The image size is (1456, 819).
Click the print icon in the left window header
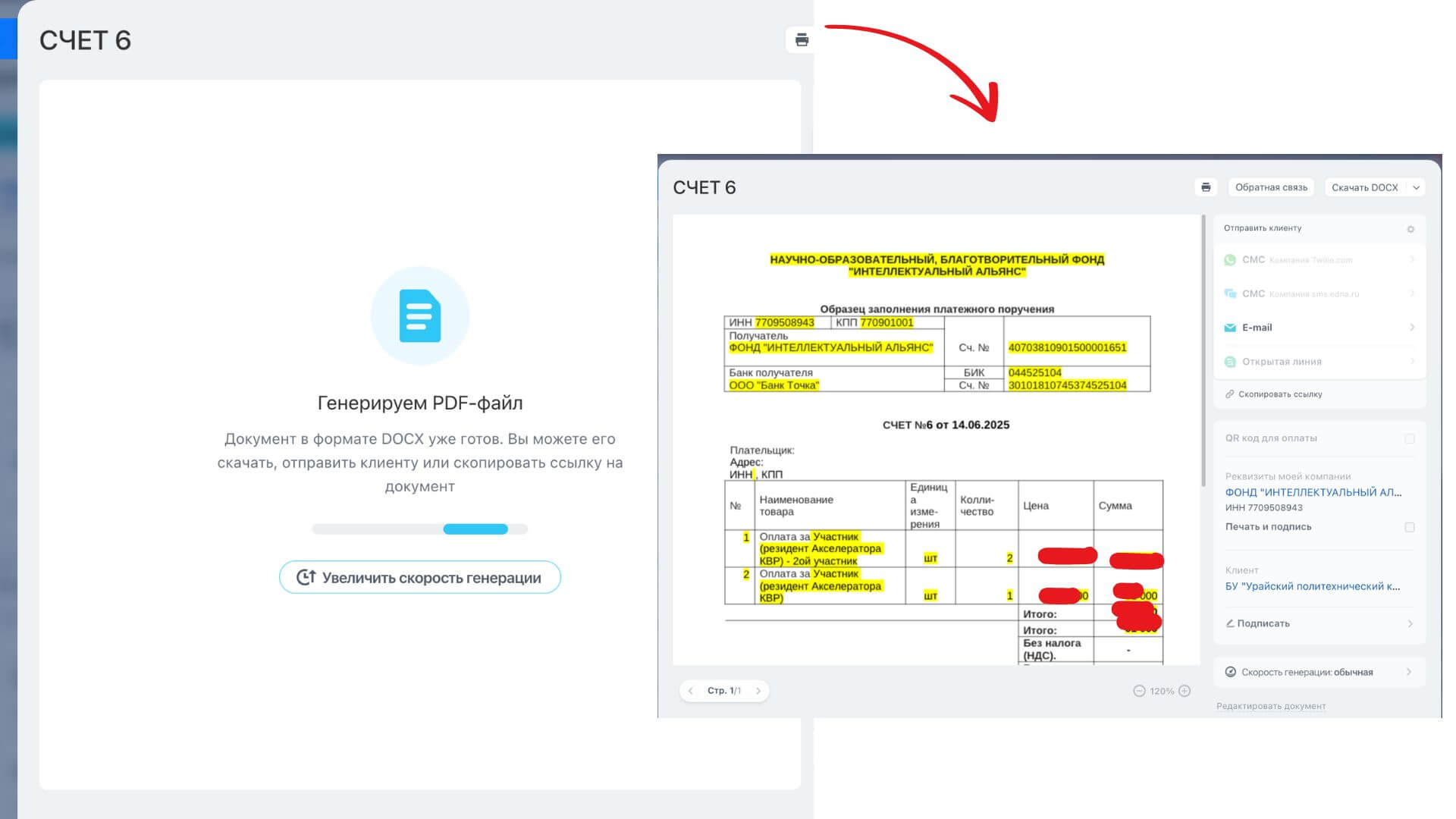tap(802, 40)
